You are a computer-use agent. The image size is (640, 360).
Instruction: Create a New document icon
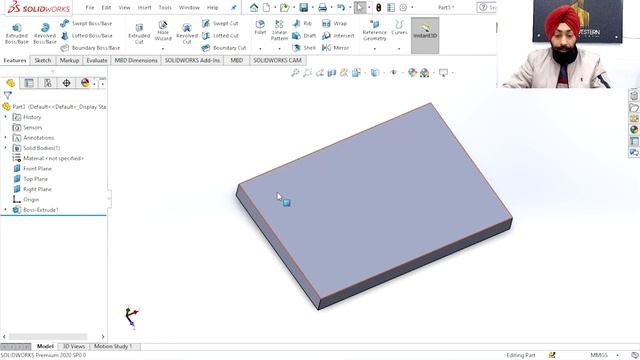pos(266,7)
